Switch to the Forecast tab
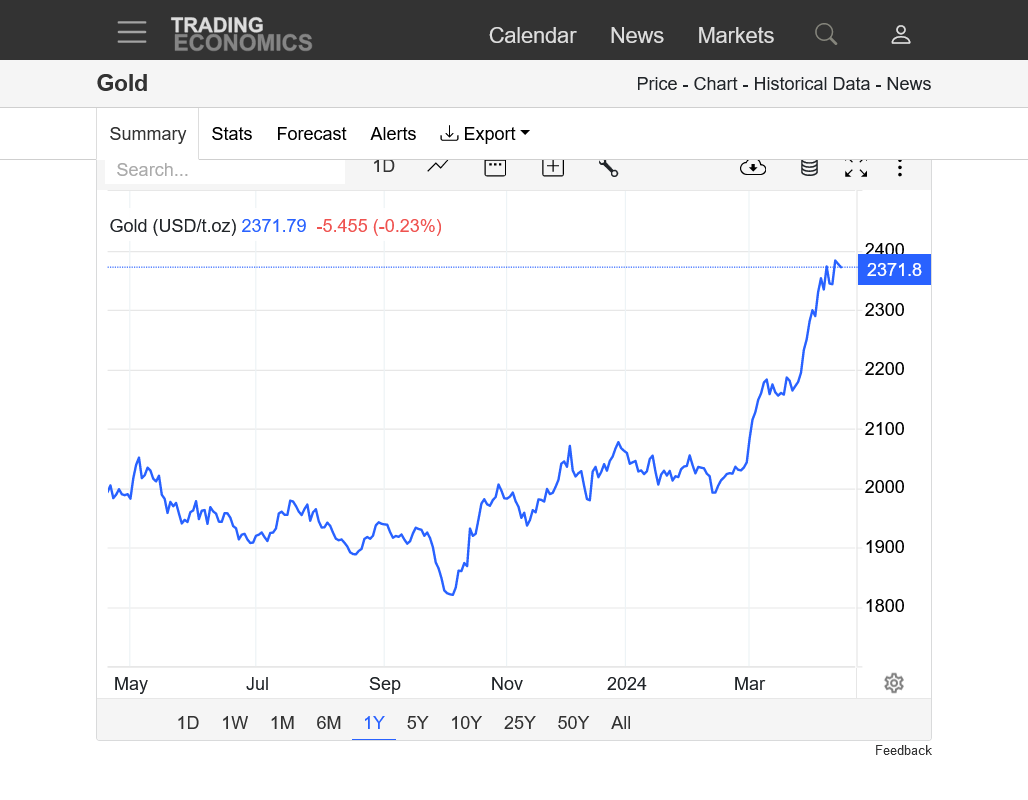 pyautogui.click(x=311, y=134)
